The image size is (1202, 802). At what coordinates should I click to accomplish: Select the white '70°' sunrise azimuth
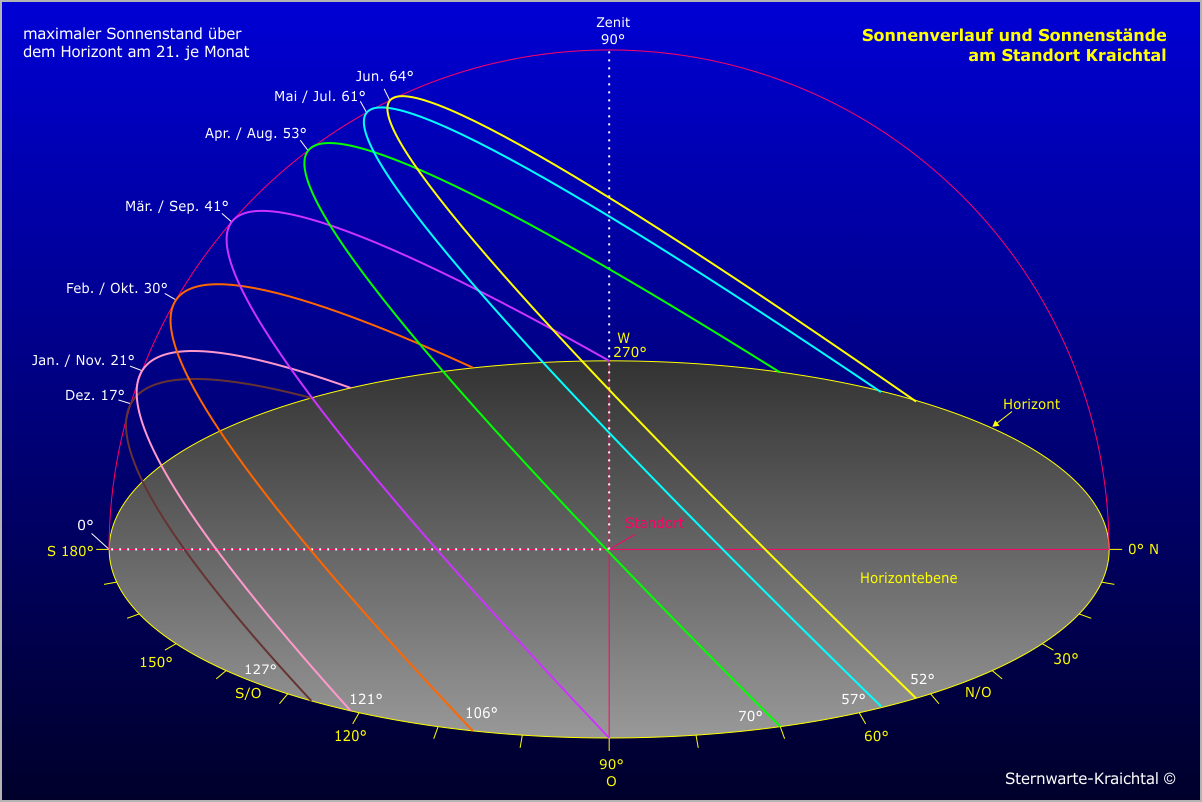750,716
